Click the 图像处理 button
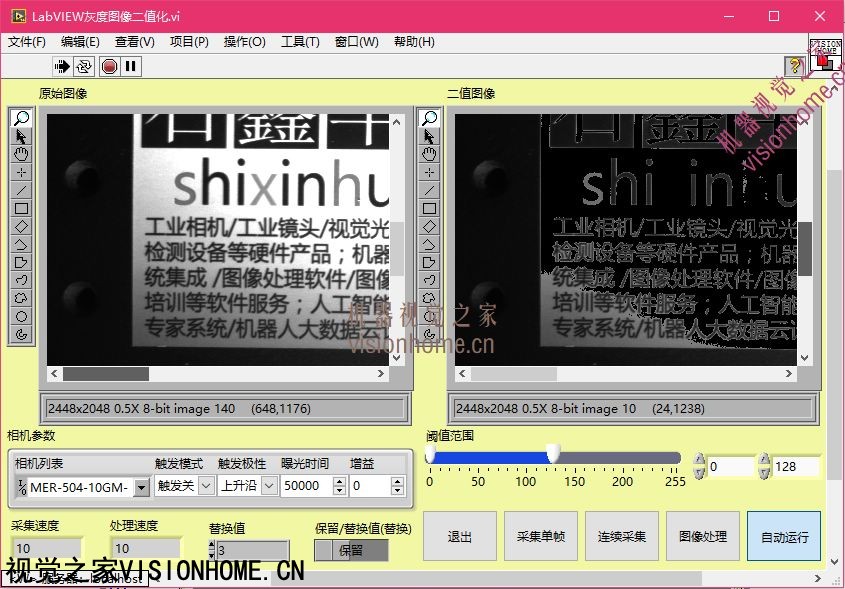The height and width of the screenshot is (589, 845). (x=704, y=536)
